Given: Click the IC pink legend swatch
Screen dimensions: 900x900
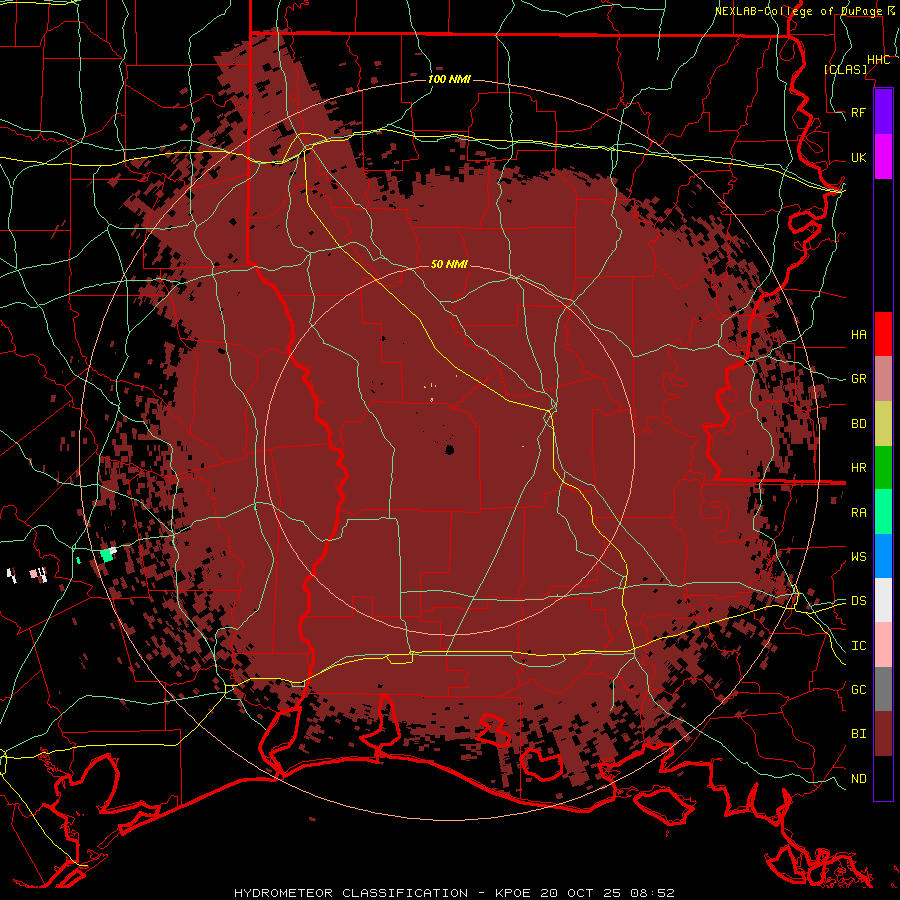Looking at the screenshot, I should click(883, 645).
